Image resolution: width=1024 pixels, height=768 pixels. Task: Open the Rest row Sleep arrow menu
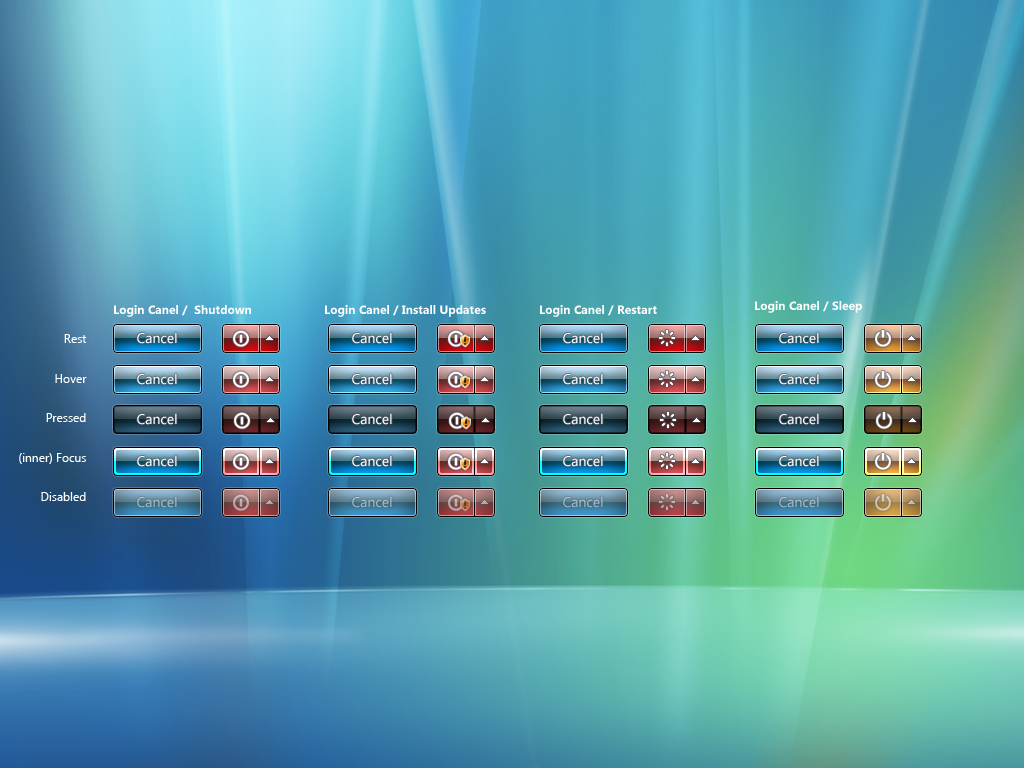pyautogui.click(x=912, y=338)
